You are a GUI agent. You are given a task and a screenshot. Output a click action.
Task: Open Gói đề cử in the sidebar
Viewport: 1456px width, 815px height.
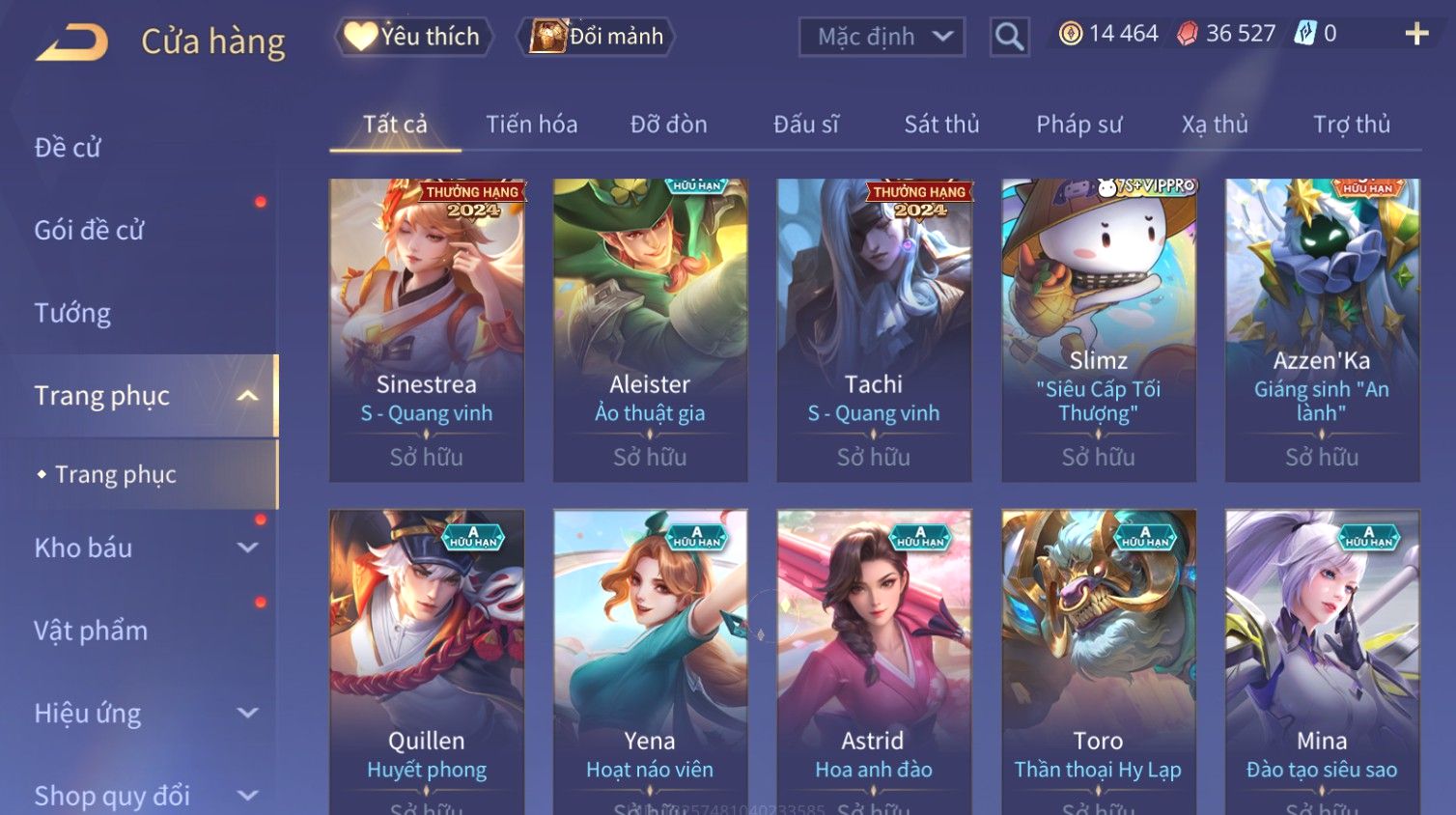point(89,230)
